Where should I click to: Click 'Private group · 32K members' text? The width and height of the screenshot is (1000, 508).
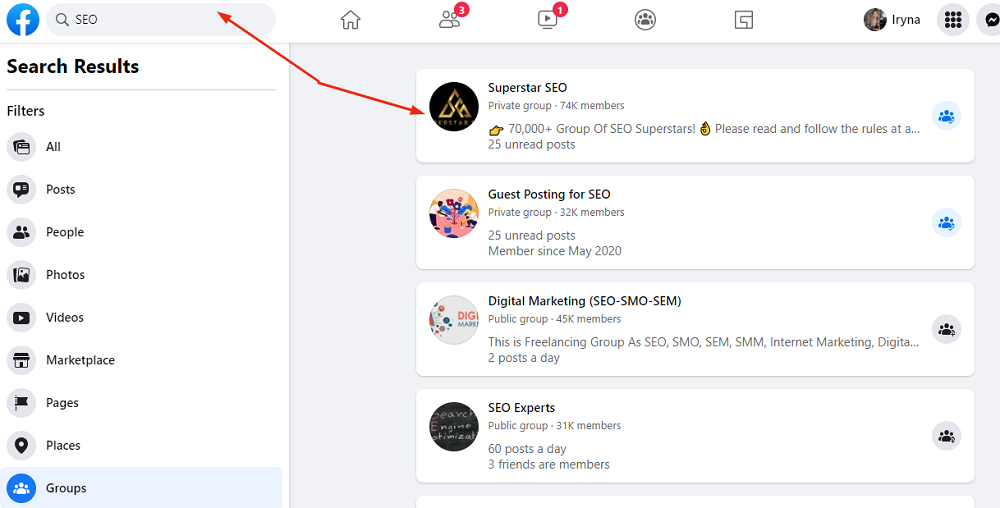(556, 212)
